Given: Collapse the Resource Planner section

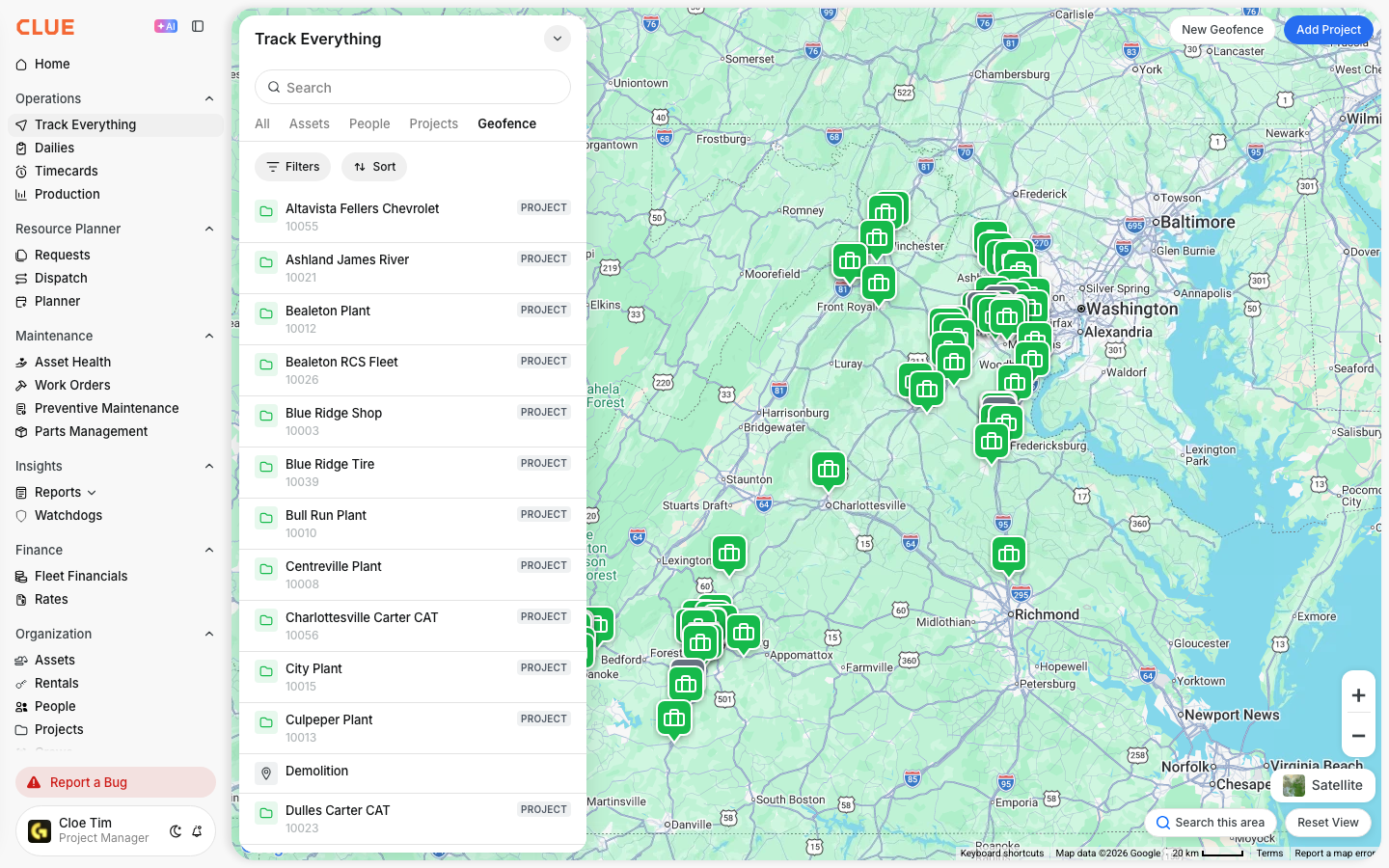Looking at the screenshot, I should (x=209, y=229).
